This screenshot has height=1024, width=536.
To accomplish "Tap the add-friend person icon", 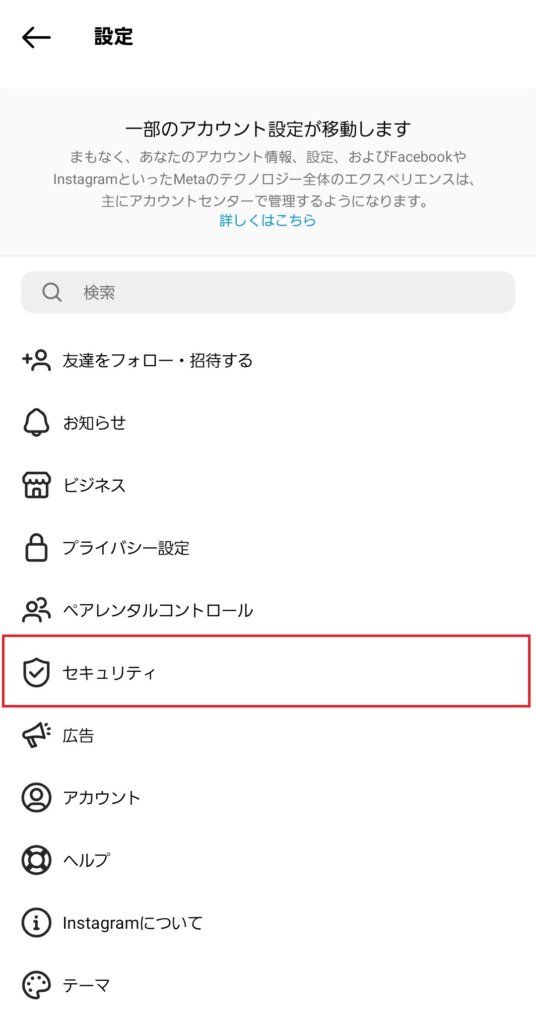I will 36,360.
